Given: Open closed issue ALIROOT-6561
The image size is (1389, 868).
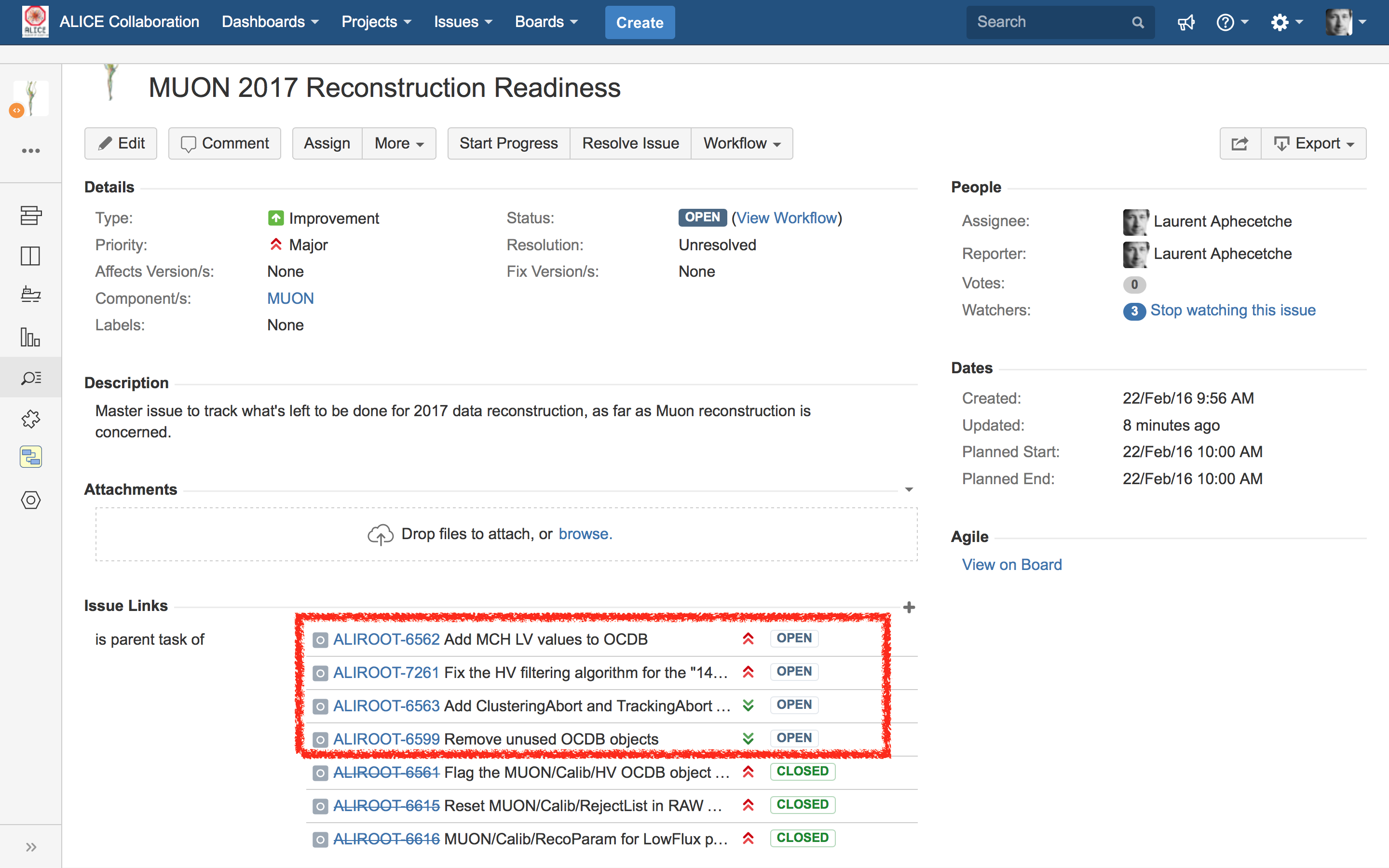Looking at the screenshot, I should coord(386,773).
